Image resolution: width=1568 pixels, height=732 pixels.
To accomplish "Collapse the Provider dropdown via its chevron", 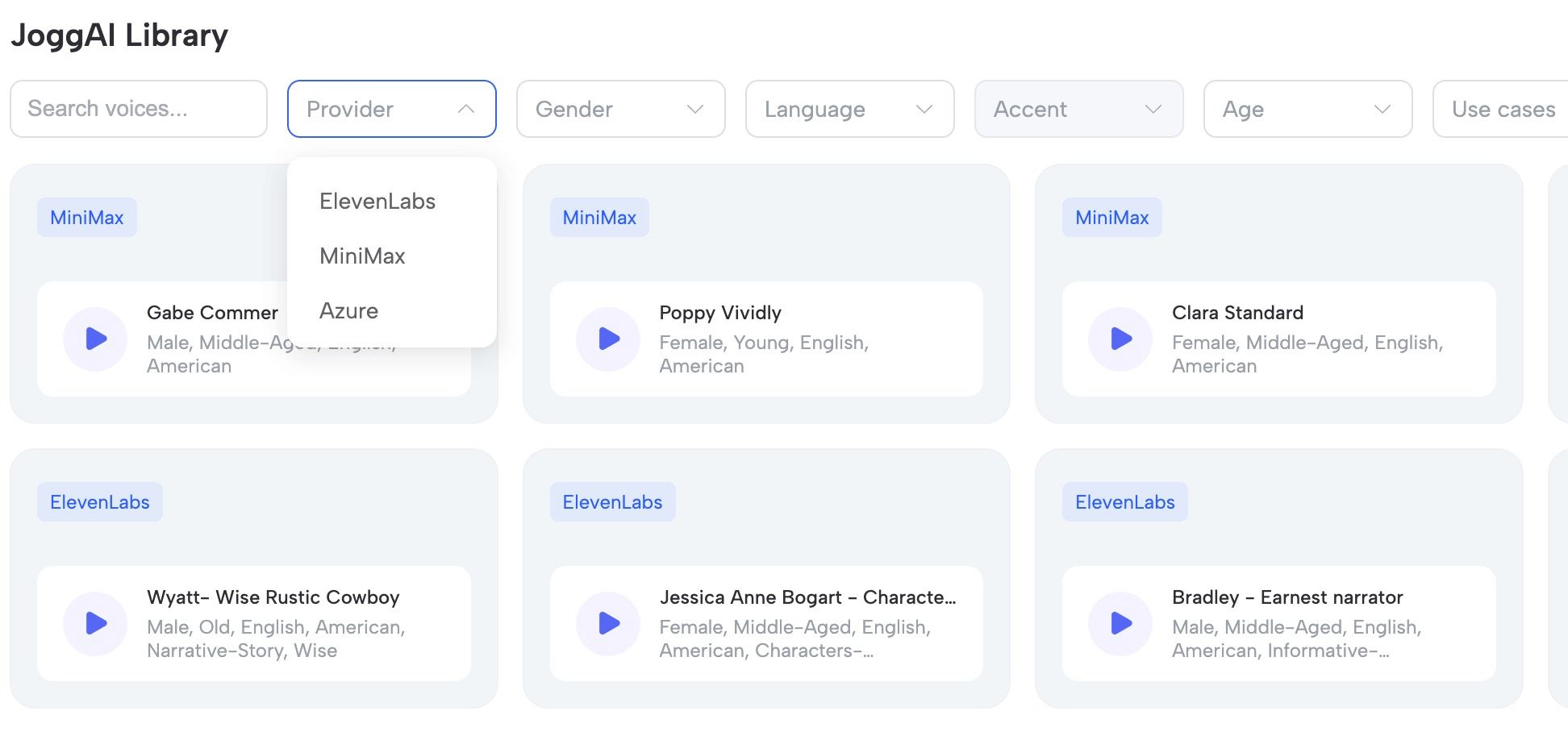I will pyautogui.click(x=466, y=109).
